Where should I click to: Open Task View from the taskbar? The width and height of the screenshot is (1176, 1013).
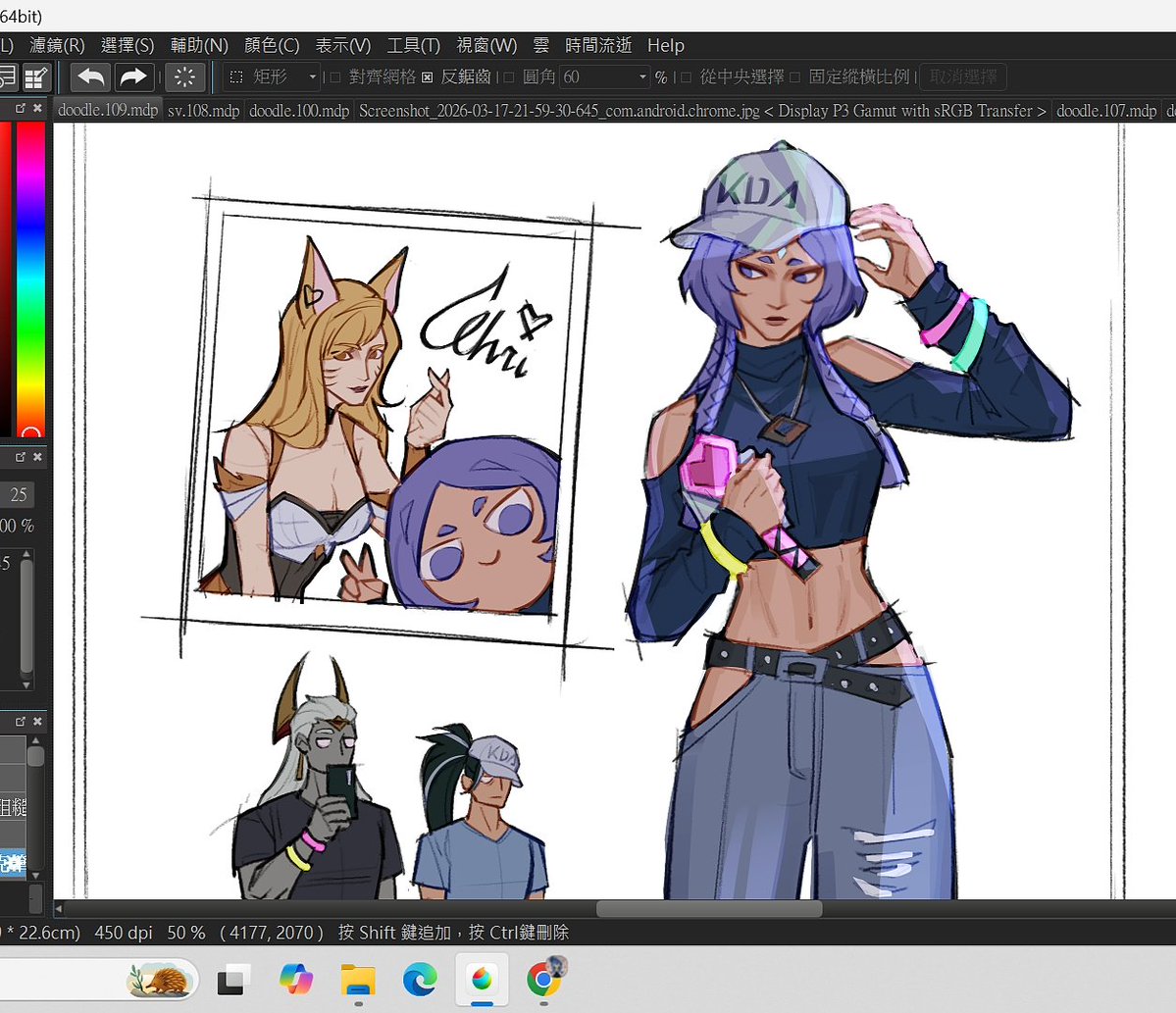click(232, 980)
